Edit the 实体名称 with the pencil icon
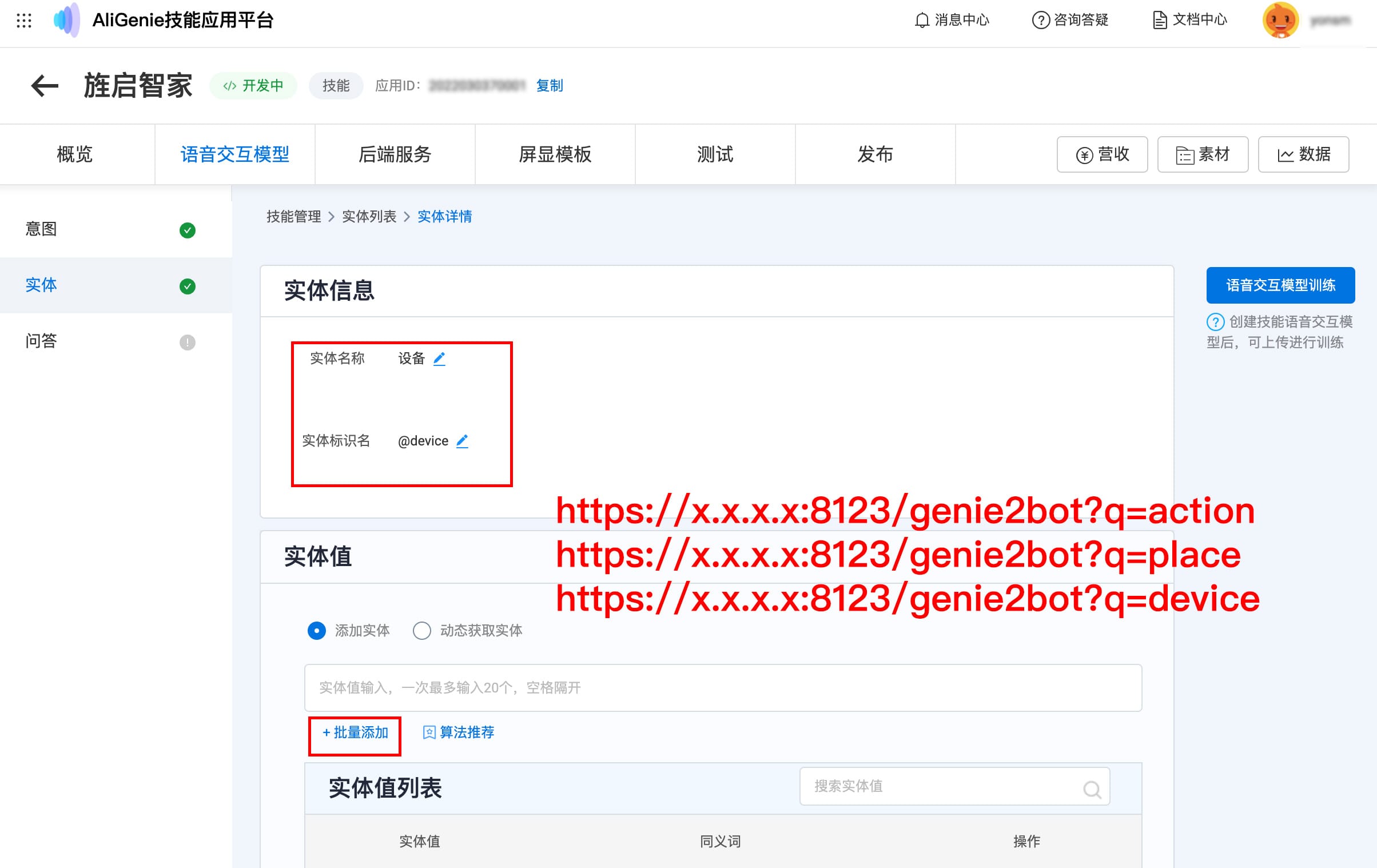 (439, 359)
